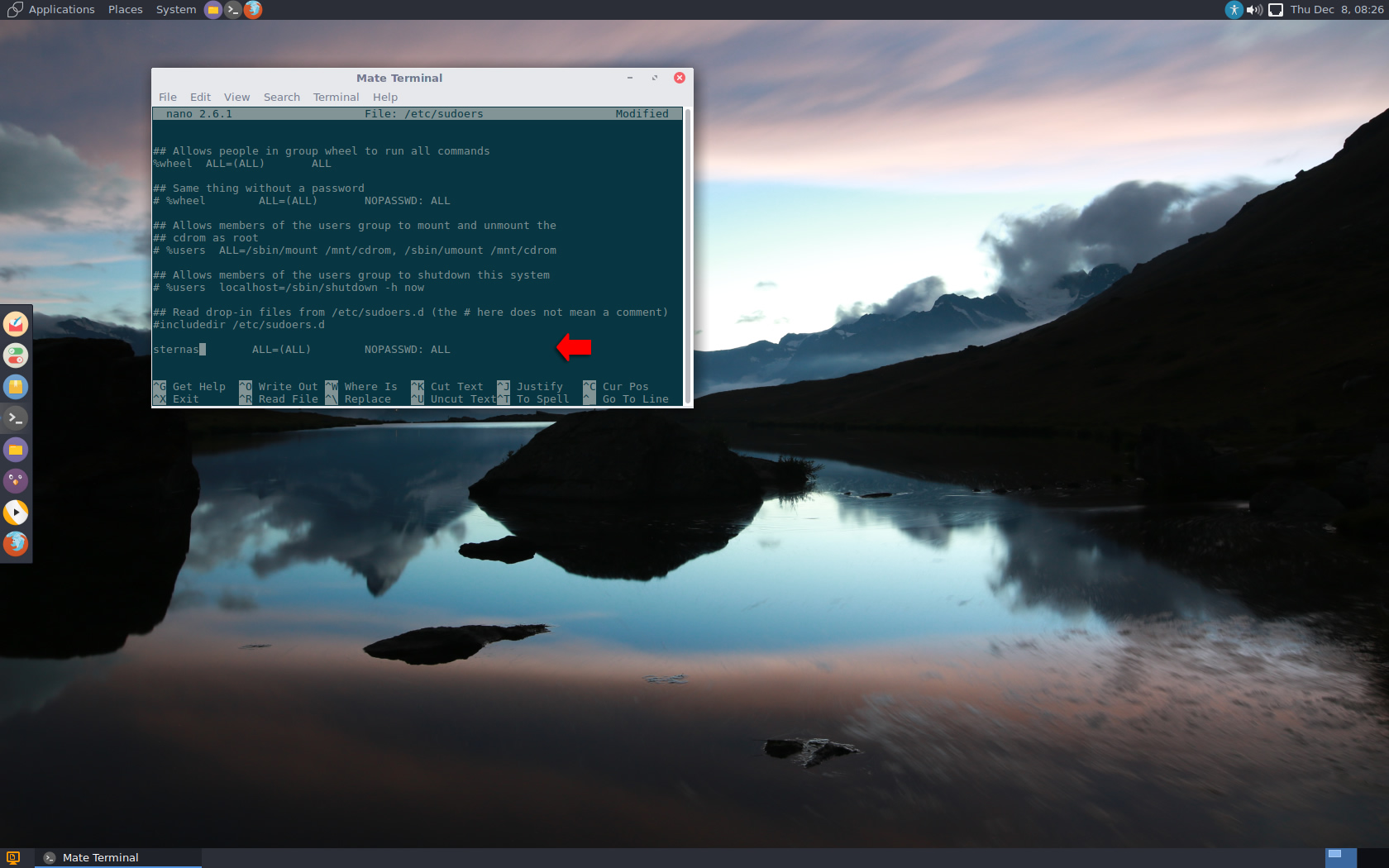Open the System menu
The image size is (1389, 868).
[176, 10]
